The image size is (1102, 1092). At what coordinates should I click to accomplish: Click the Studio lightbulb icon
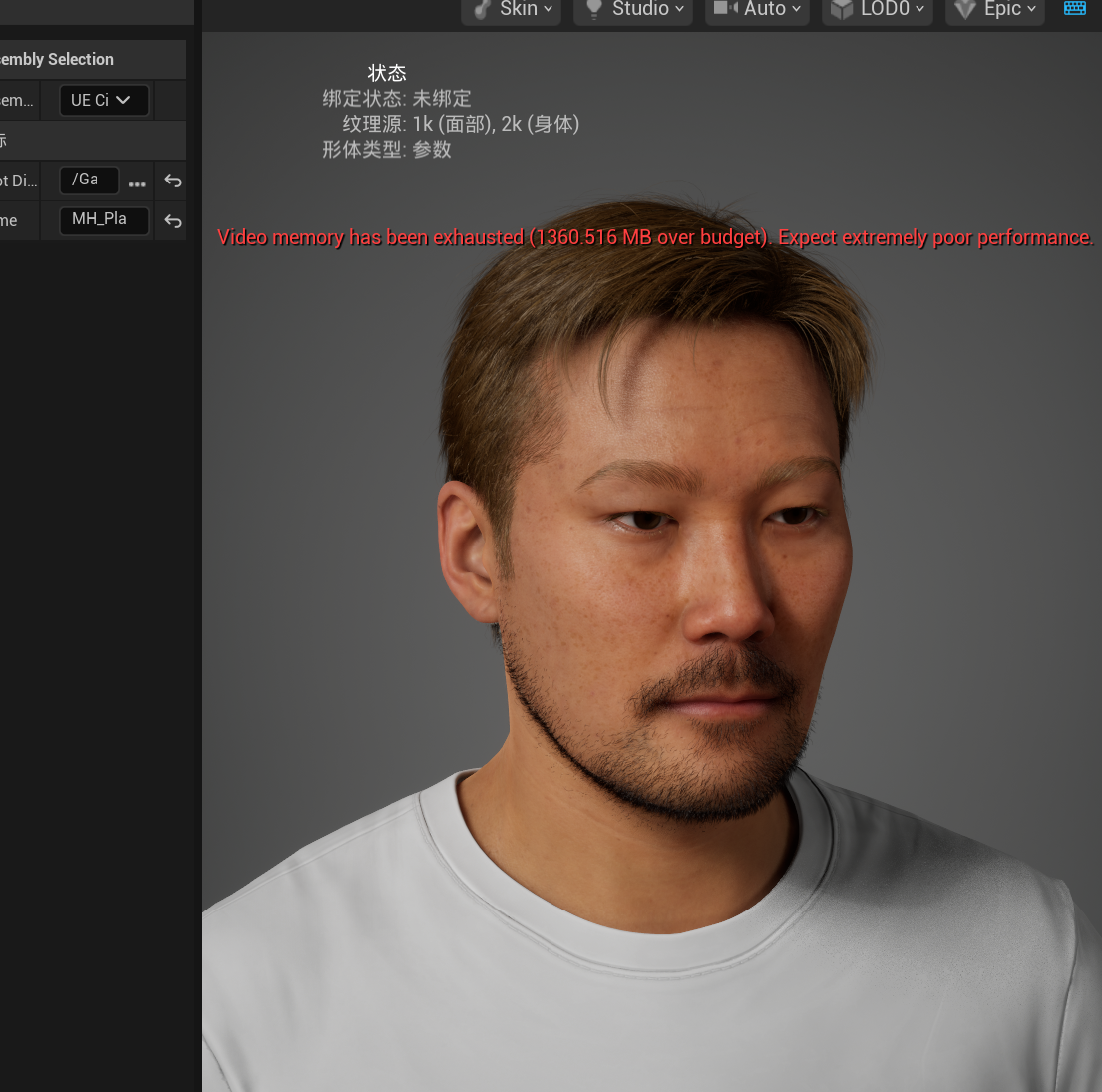[594, 9]
